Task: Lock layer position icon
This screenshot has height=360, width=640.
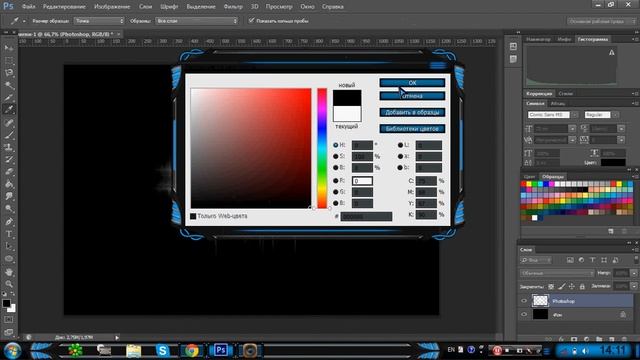Action: [x=571, y=287]
